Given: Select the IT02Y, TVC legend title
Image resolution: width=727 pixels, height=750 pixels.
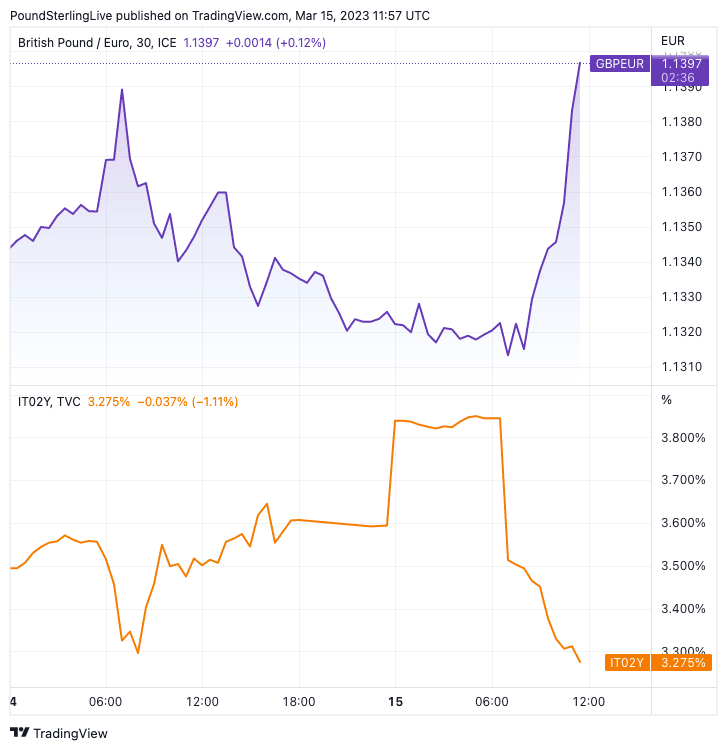Looking at the screenshot, I should point(50,402).
